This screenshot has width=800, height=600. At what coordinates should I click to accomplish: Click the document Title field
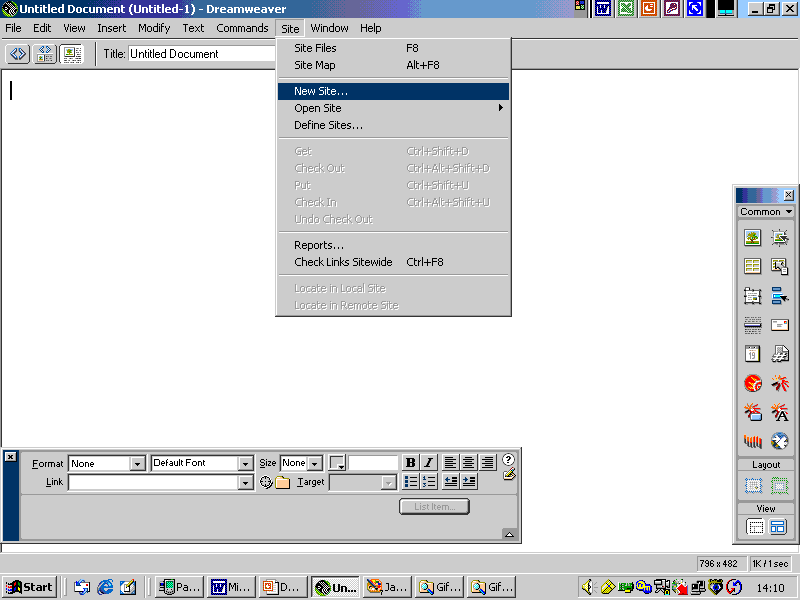202,54
